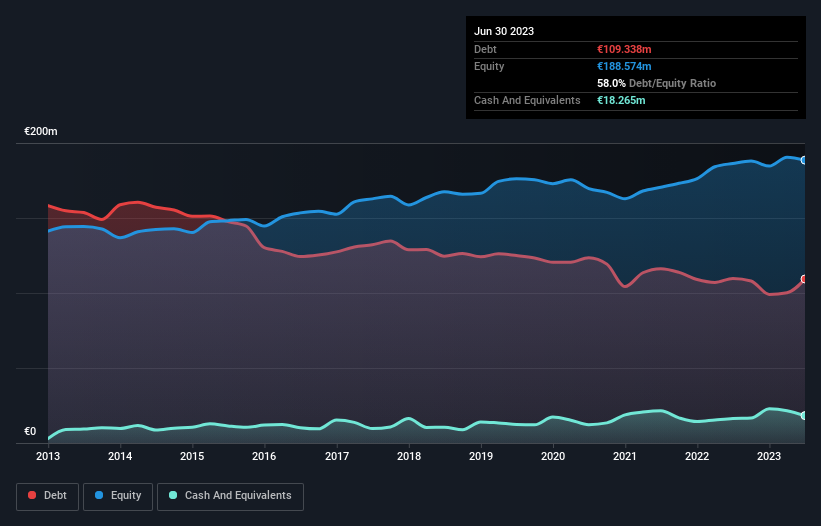Viewport: 821px width, 526px height.
Task: Click the 2020 x-axis label
Action: (x=553, y=456)
